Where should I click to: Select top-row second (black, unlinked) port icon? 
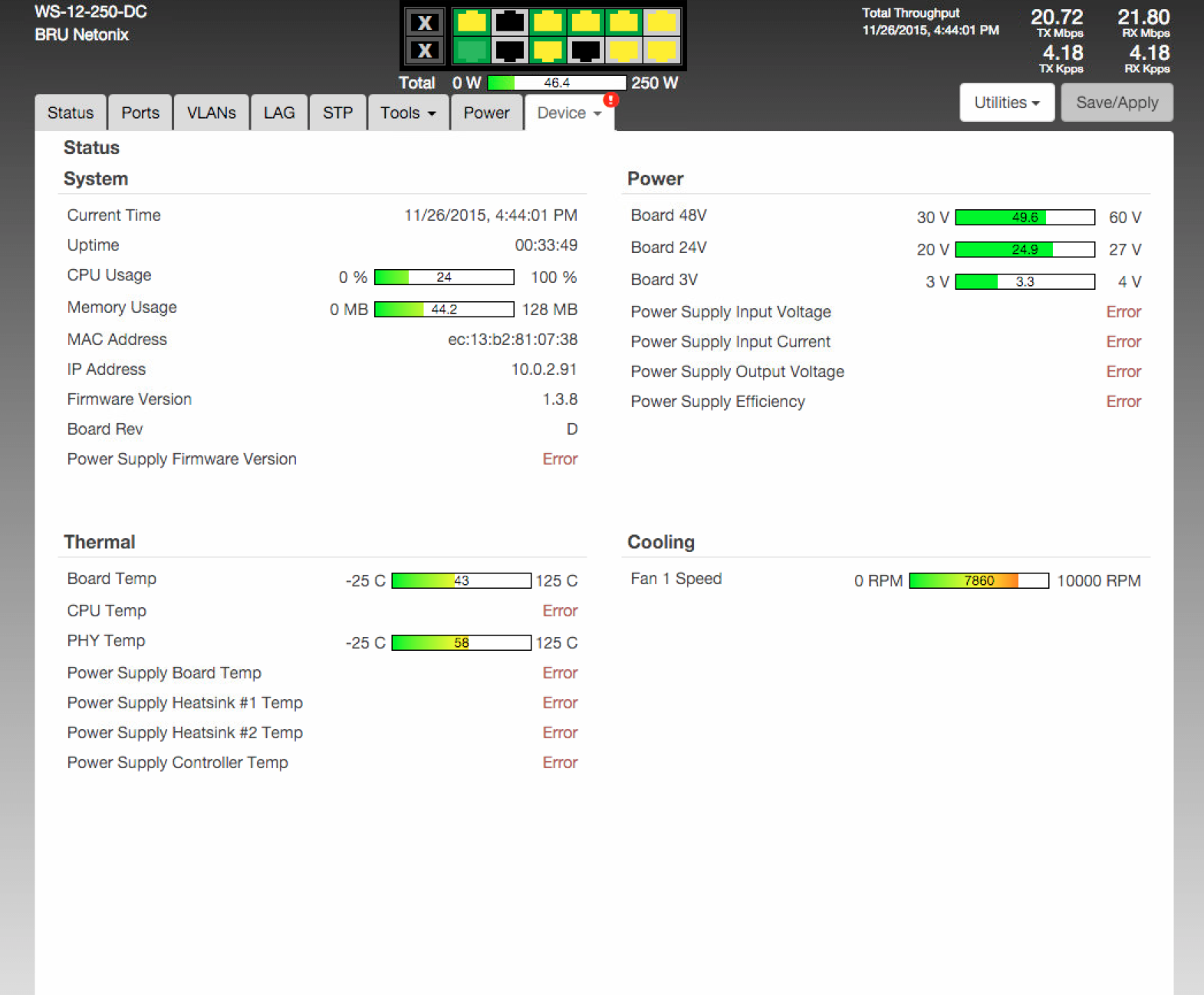509,21
